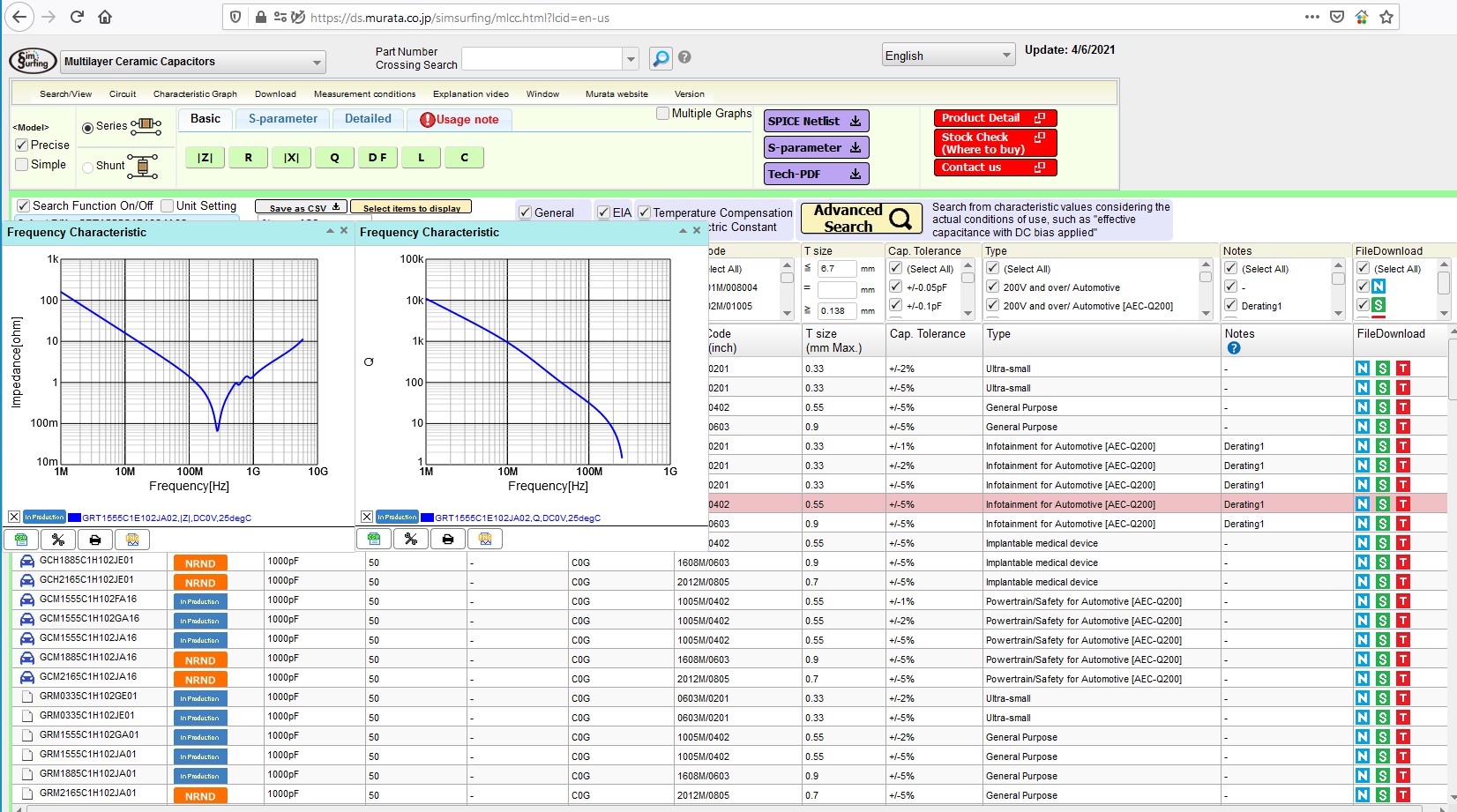This screenshot has height=812, width=1457.
Task: Open the Usage note tab
Action: click(x=459, y=119)
